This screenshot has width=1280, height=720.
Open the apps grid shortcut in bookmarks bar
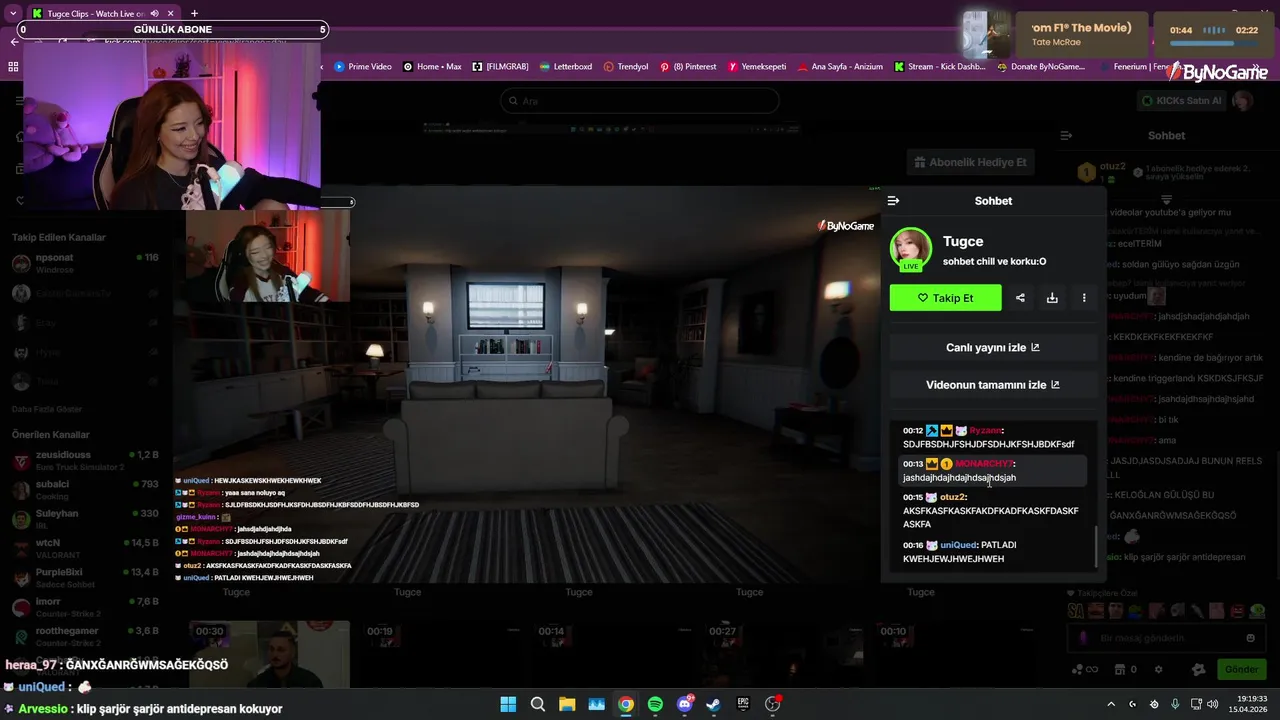click(13, 67)
